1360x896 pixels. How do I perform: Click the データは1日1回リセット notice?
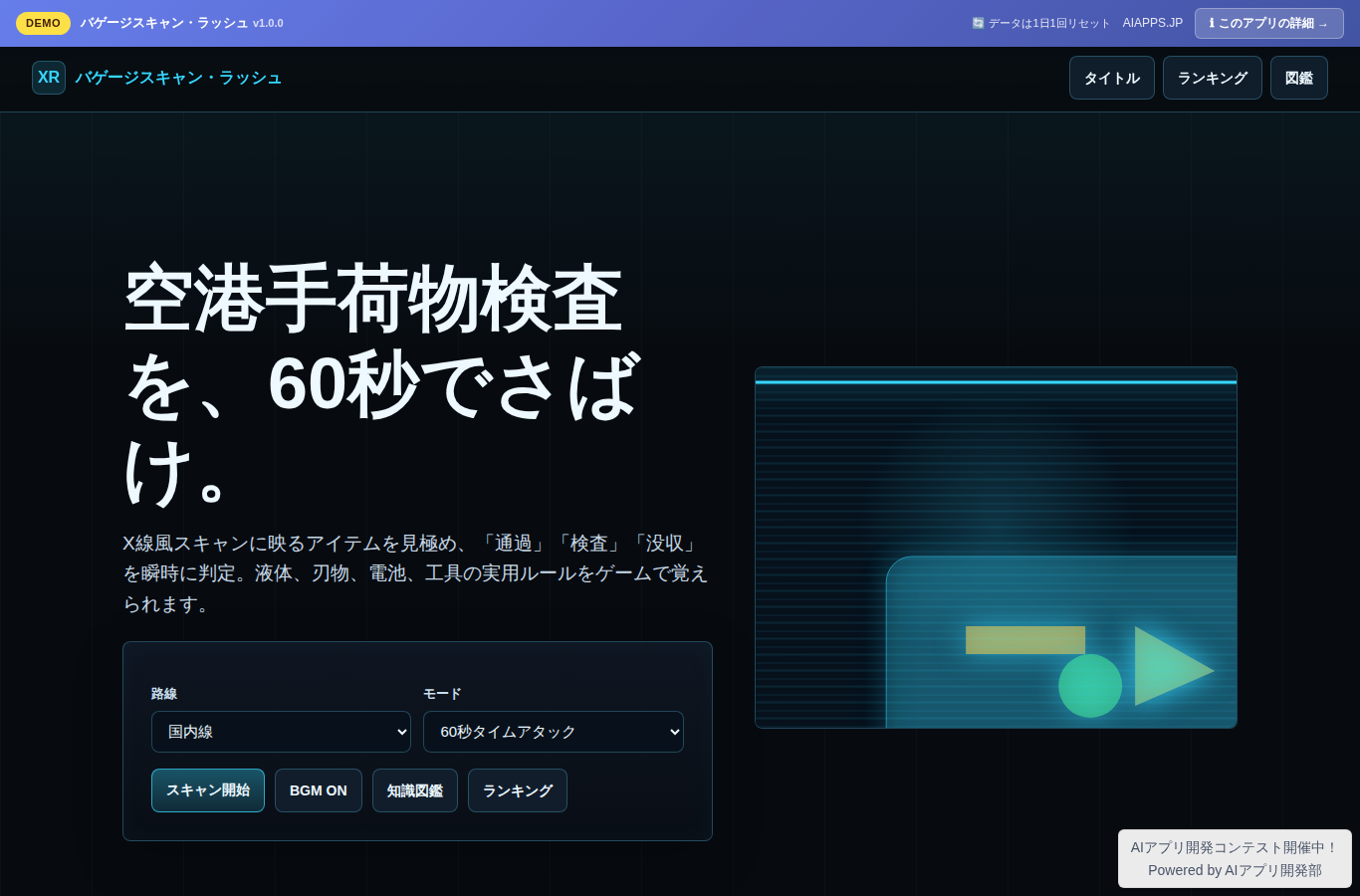1041,23
